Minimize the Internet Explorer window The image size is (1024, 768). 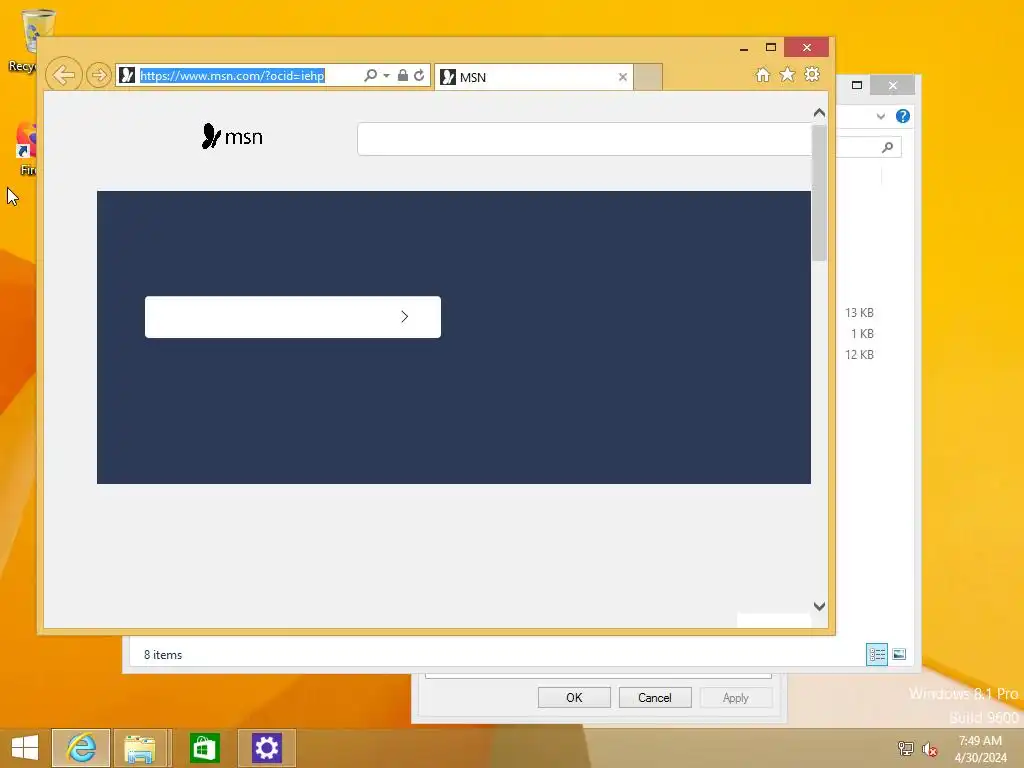[x=744, y=48]
